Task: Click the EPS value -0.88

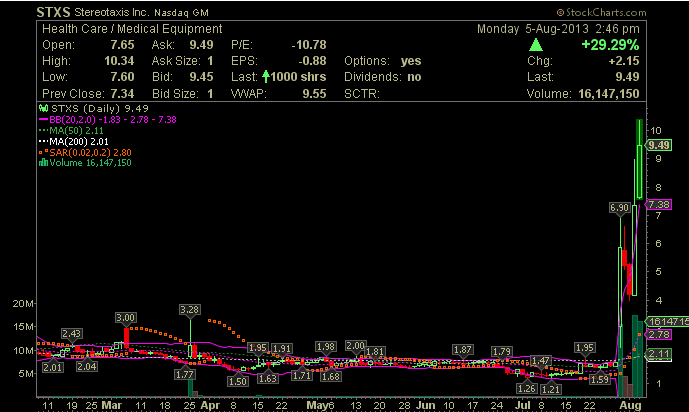Action: pyautogui.click(x=312, y=61)
